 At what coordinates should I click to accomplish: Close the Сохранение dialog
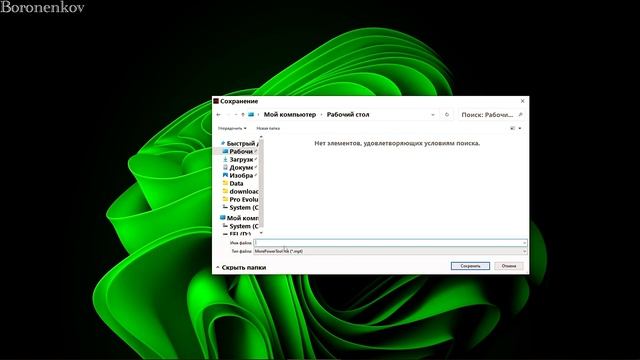[x=522, y=101]
